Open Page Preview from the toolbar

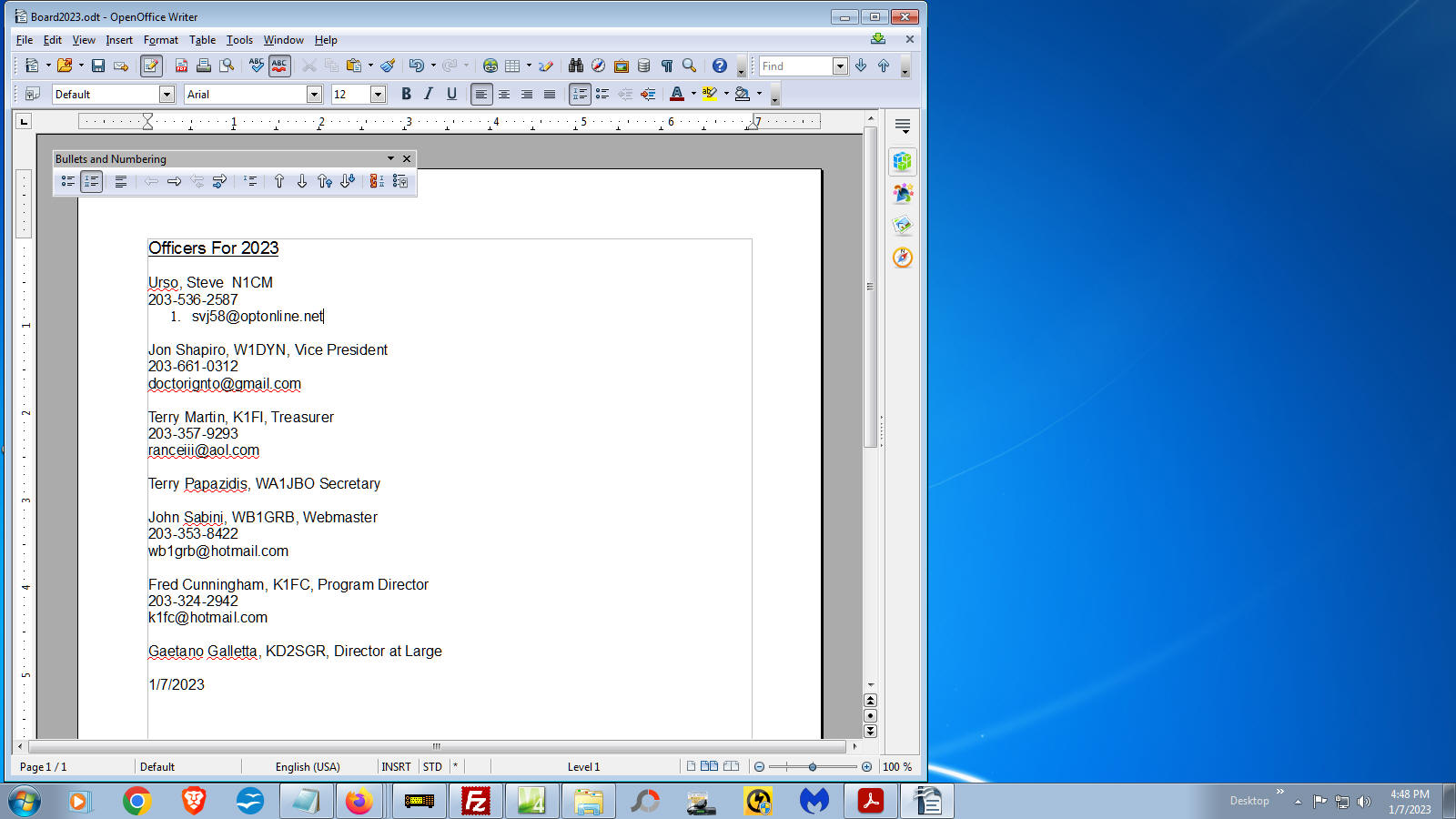(x=227, y=66)
